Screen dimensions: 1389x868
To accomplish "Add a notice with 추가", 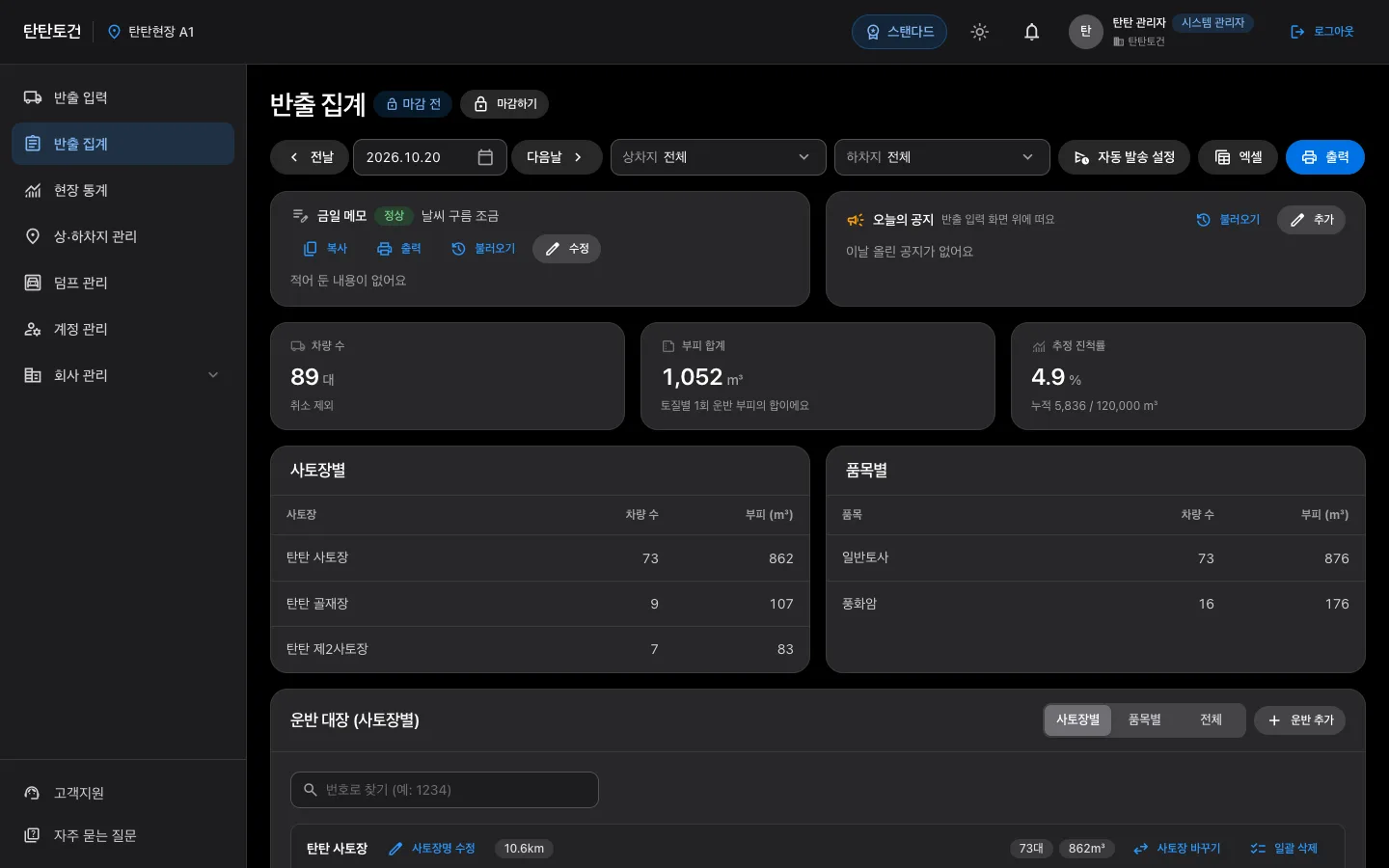I will click(x=1311, y=220).
